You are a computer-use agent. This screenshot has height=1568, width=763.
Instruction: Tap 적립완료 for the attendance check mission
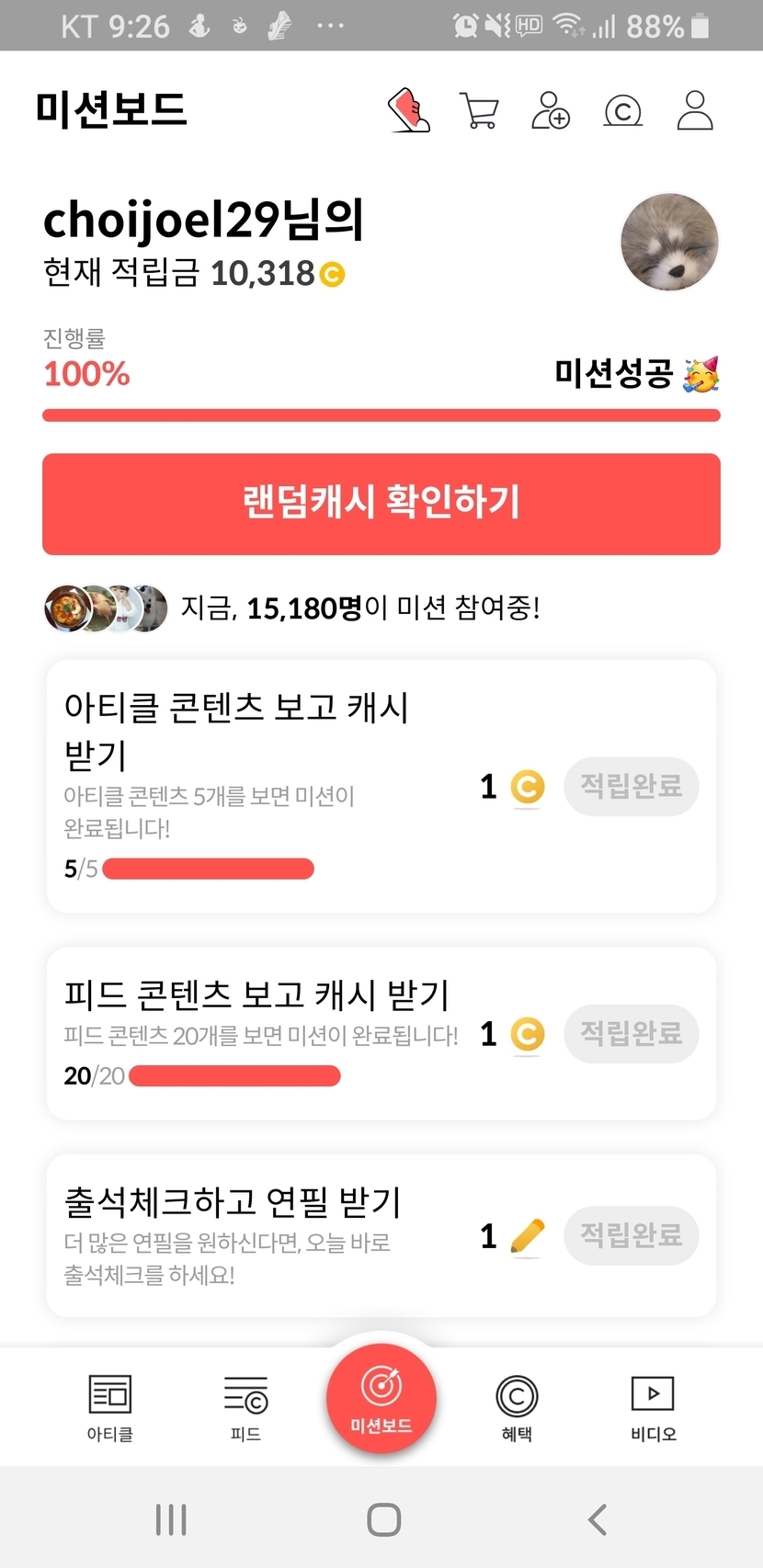tap(631, 1235)
